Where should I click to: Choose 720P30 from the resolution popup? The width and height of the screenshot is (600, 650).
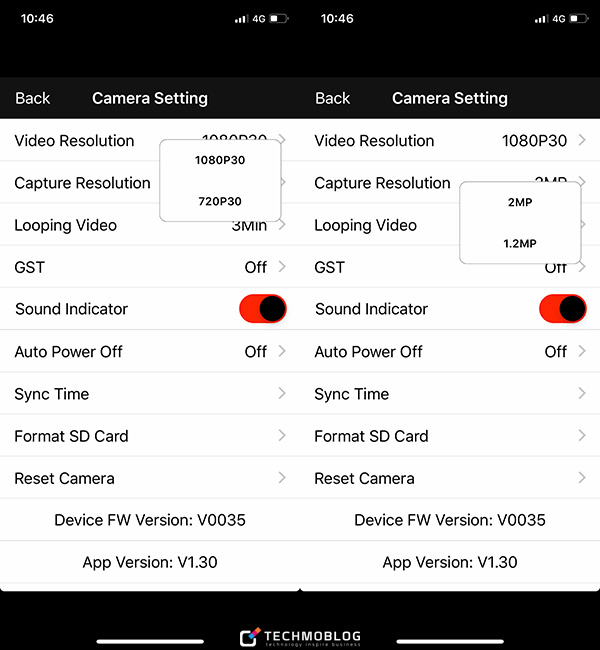(x=220, y=202)
